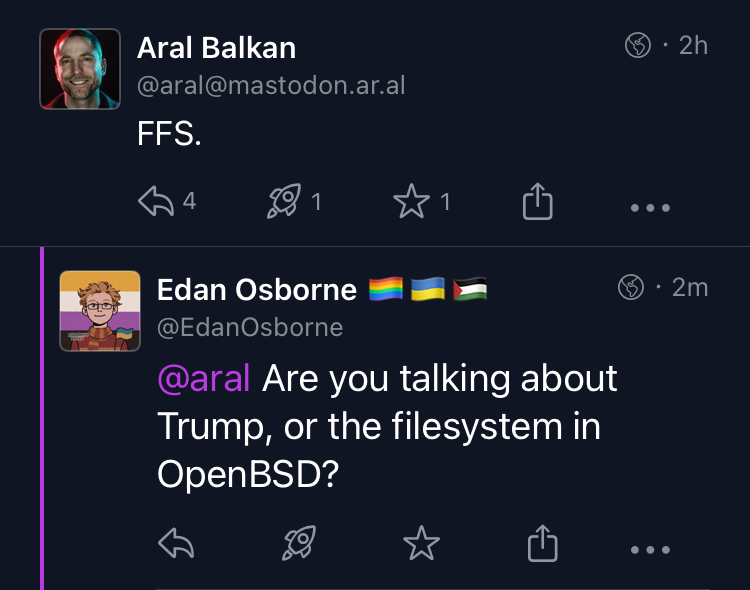Boost Edan Osborne's reply

(299, 544)
